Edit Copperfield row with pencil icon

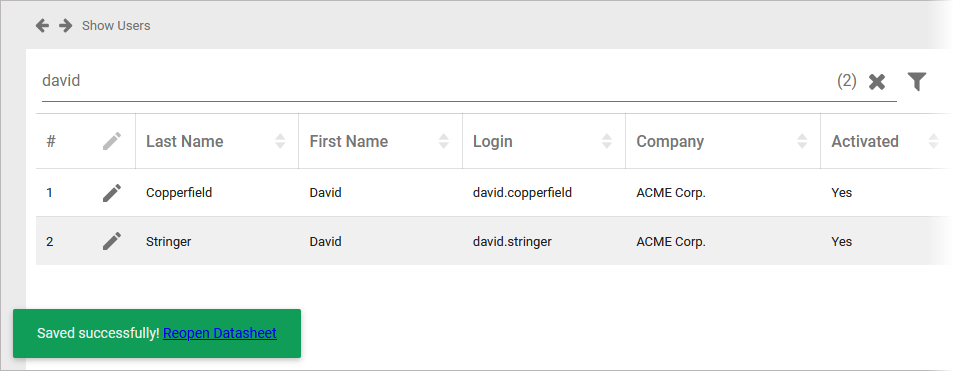tap(112, 193)
